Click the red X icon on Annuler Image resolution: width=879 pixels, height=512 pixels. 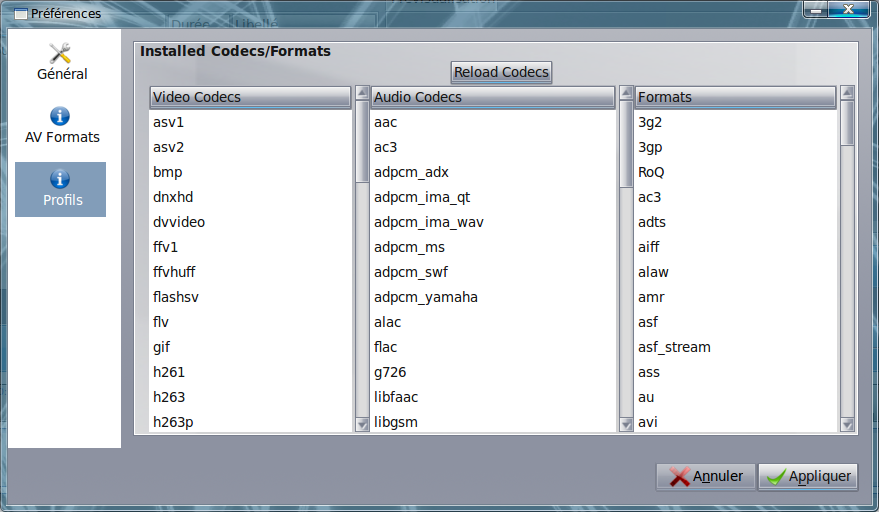pyautogui.click(x=679, y=477)
